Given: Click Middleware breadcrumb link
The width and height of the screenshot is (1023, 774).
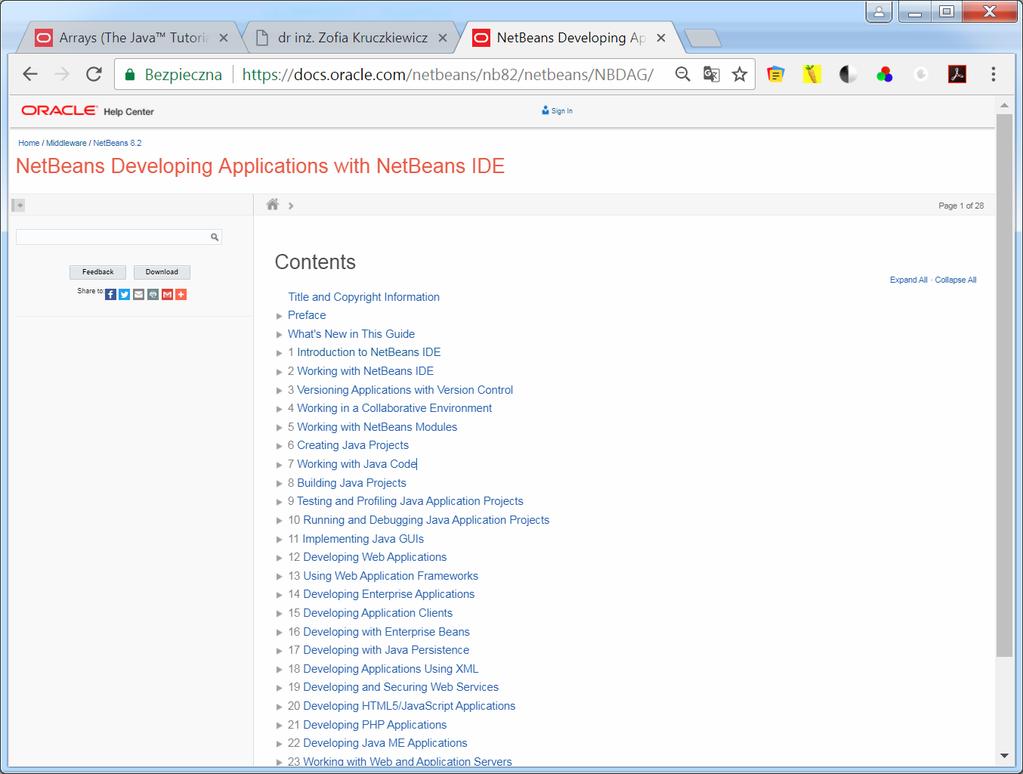Looking at the screenshot, I should tap(66, 143).
